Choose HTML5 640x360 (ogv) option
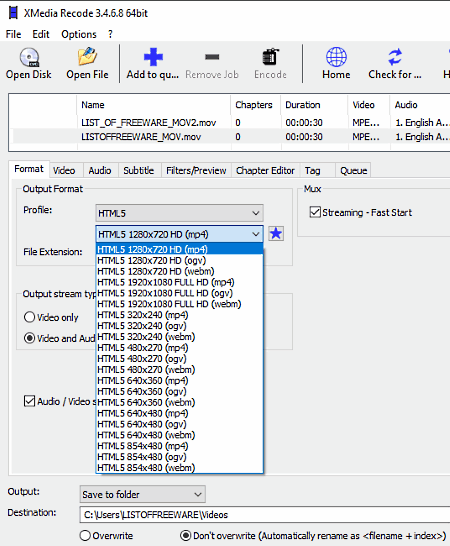This screenshot has height=546, width=450. pos(179,391)
